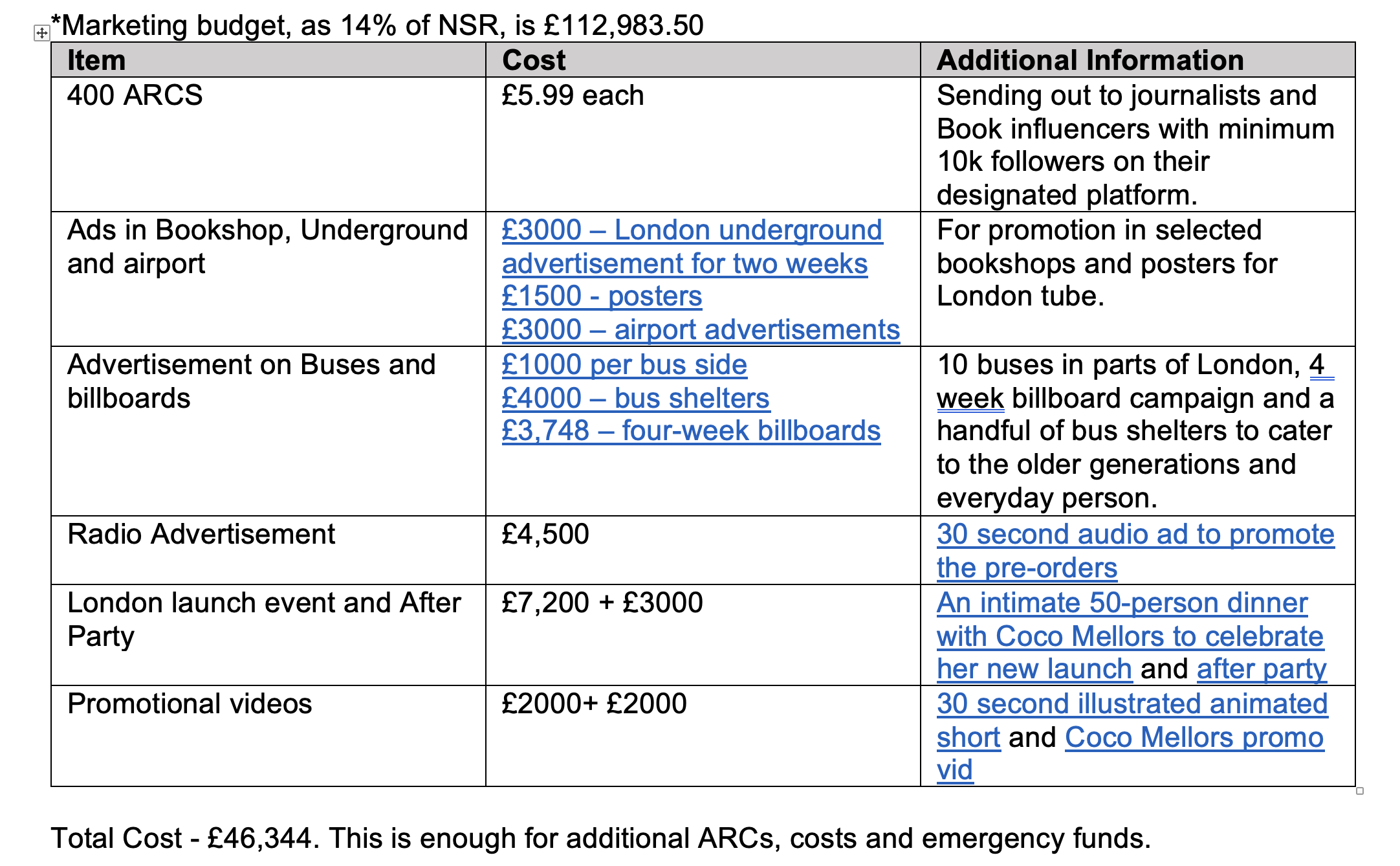Open the £4000 bus shelters link
Image resolution: width=1400 pixels, height=866 pixels.
tap(635, 398)
